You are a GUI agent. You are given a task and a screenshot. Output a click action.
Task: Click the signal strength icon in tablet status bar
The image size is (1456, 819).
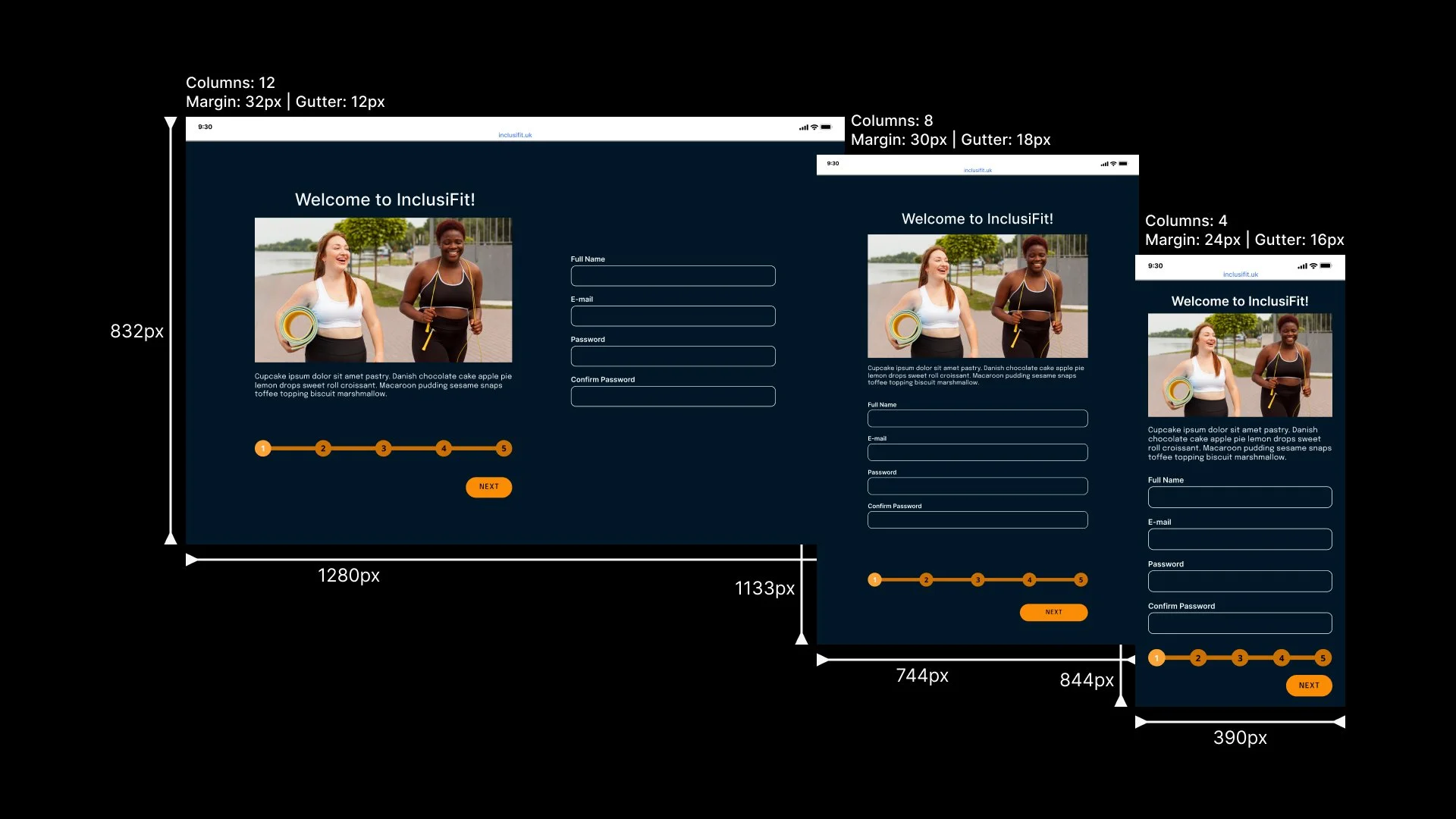[x=1104, y=164]
